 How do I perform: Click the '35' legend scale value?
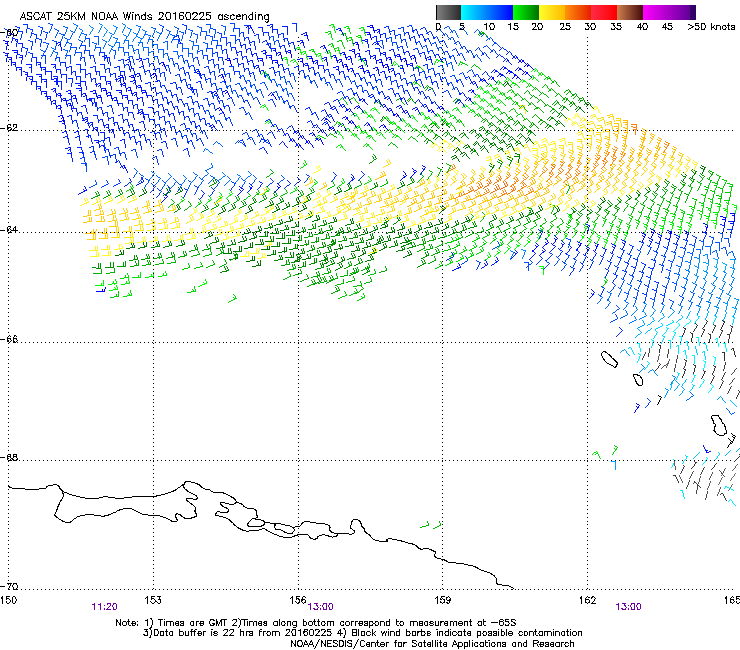click(x=616, y=26)
